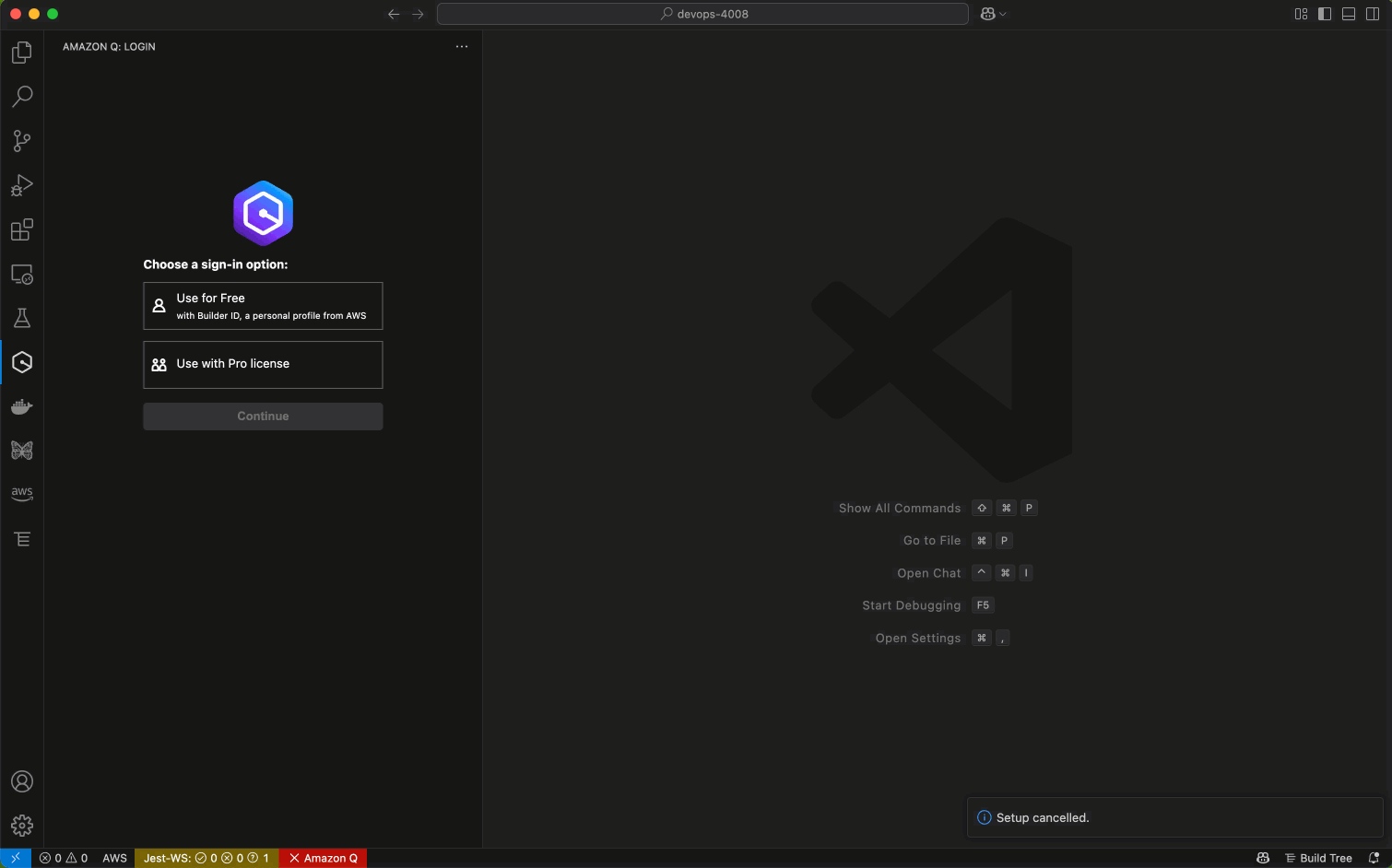Screen dimensions: 1392x868
Task: Click the Continue button
Action: (263, 416)
